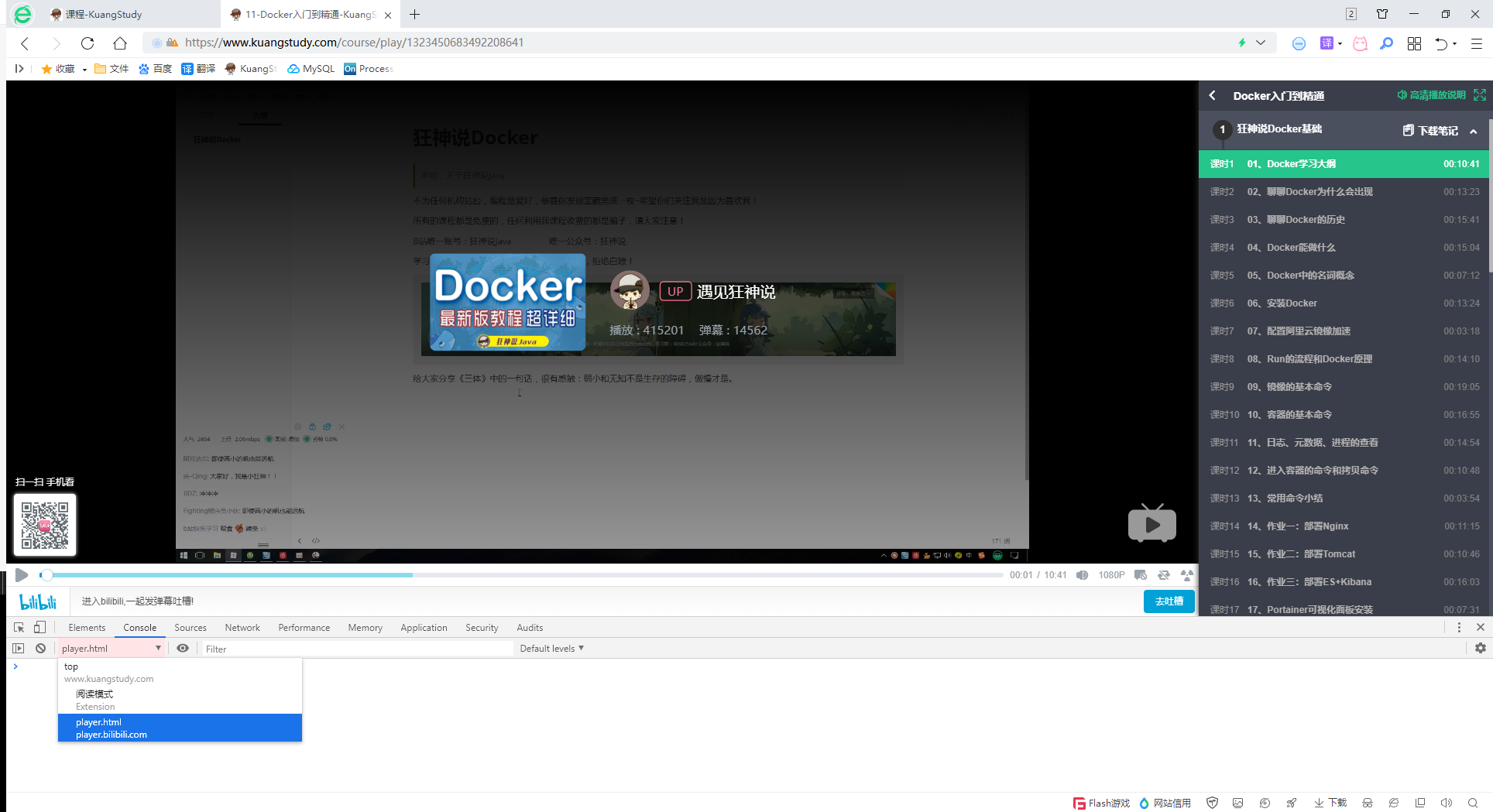Image resolution: width=1493 pixels, height=812 pixels.
Task: Click the blue key password manager icon
Action: 1386,43
